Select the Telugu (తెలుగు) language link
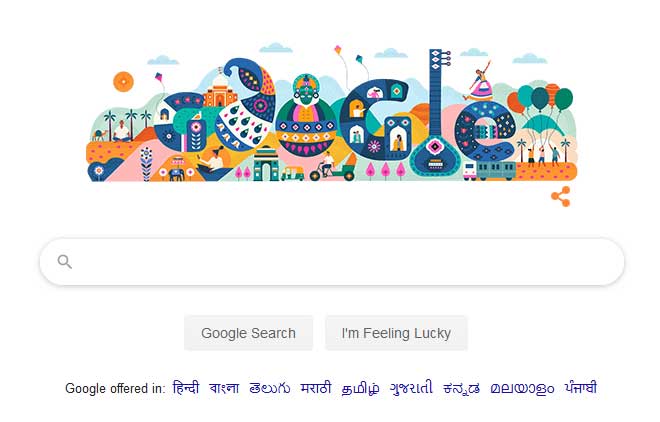The image size is (660, 422). point(270,388)
